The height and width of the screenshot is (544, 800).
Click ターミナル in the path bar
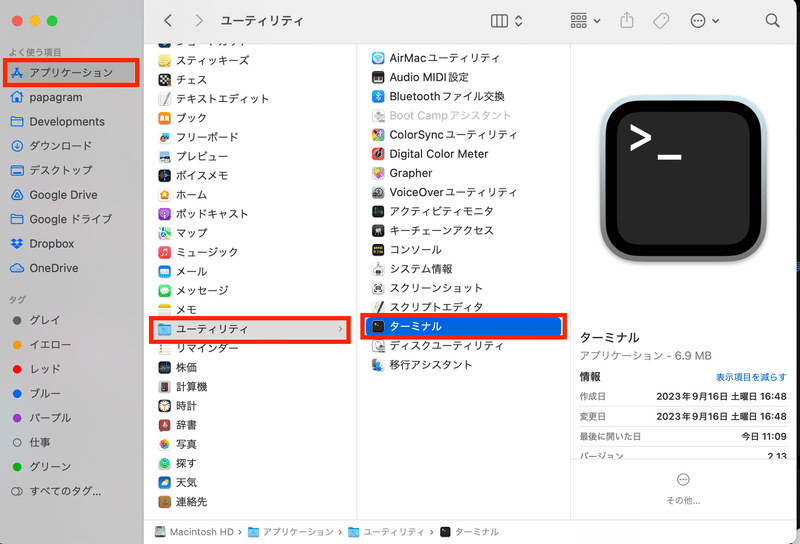point(469,532)
